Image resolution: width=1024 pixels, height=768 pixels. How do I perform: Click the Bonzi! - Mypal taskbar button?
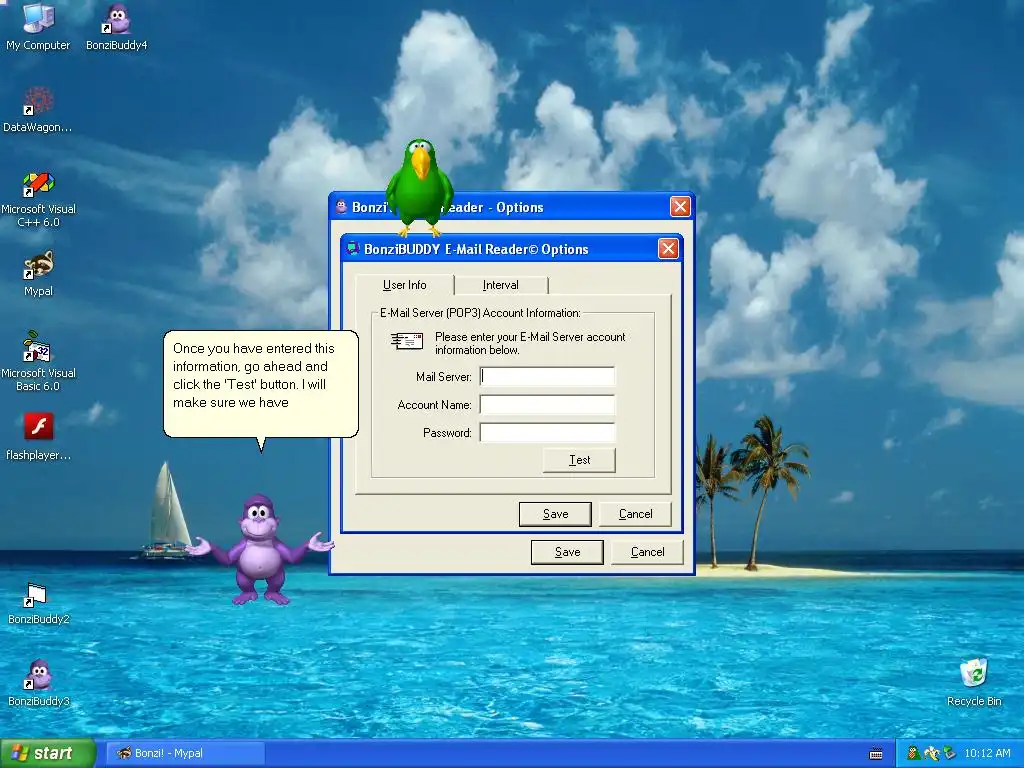tap(185, 753)
